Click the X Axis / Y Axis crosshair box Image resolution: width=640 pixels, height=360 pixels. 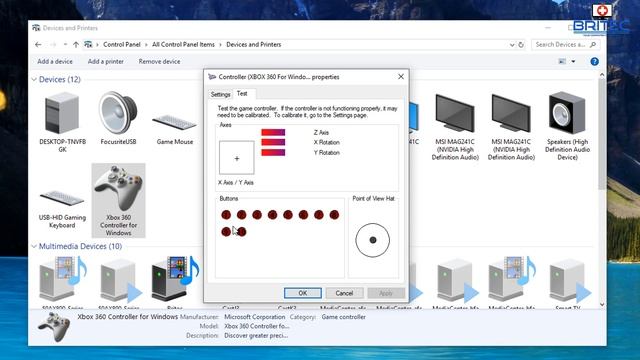coord(237,158)
